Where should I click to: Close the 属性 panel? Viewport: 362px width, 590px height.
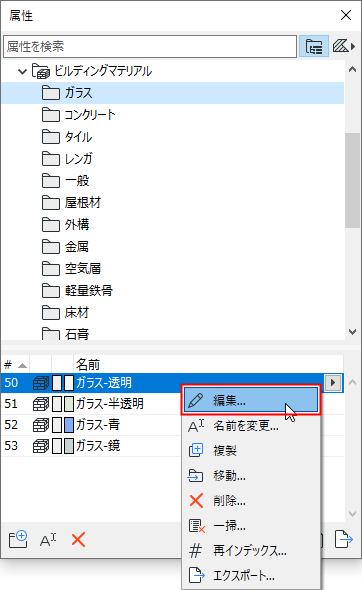click(x=346, y=15)
